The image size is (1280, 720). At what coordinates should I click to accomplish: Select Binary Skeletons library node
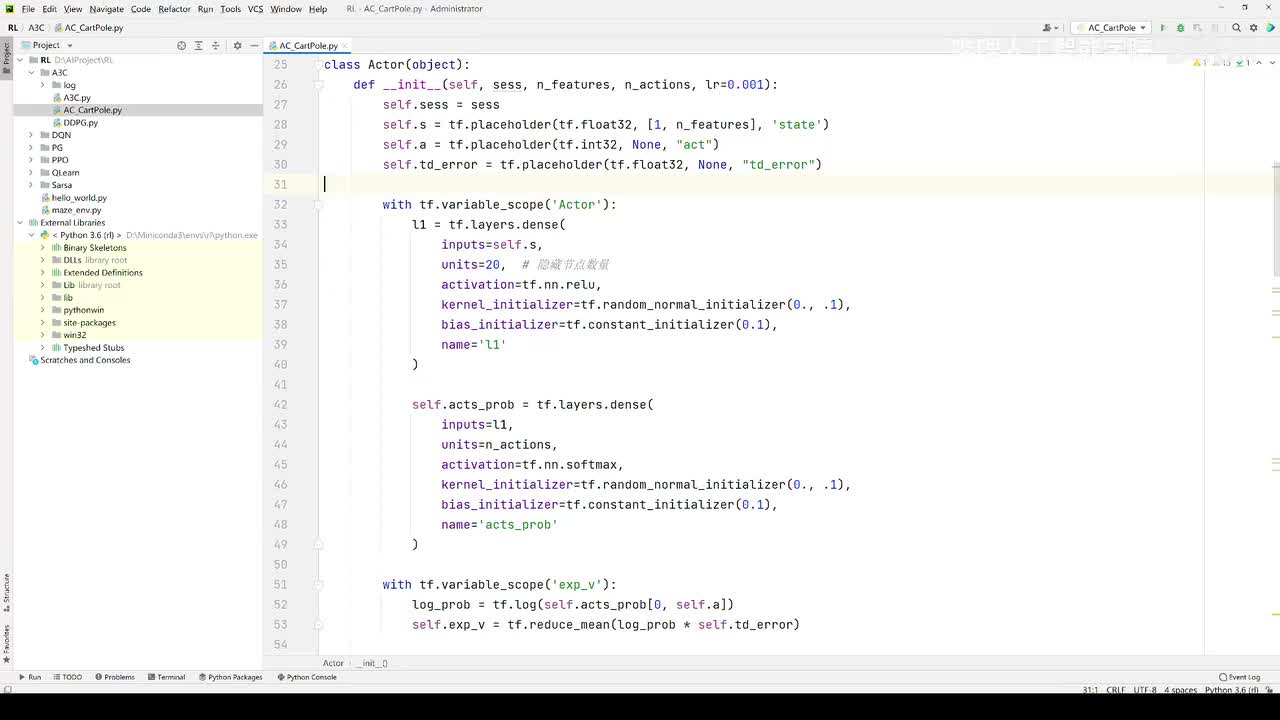[95, 248]
